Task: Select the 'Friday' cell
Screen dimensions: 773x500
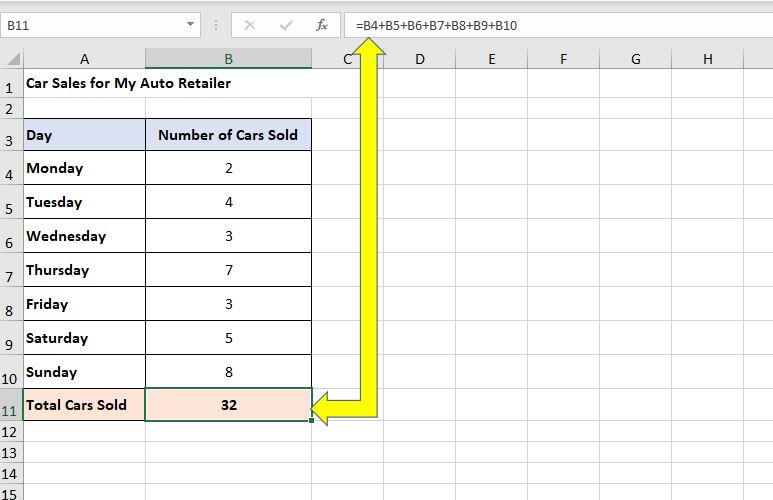Action: [x=84, y=304]
